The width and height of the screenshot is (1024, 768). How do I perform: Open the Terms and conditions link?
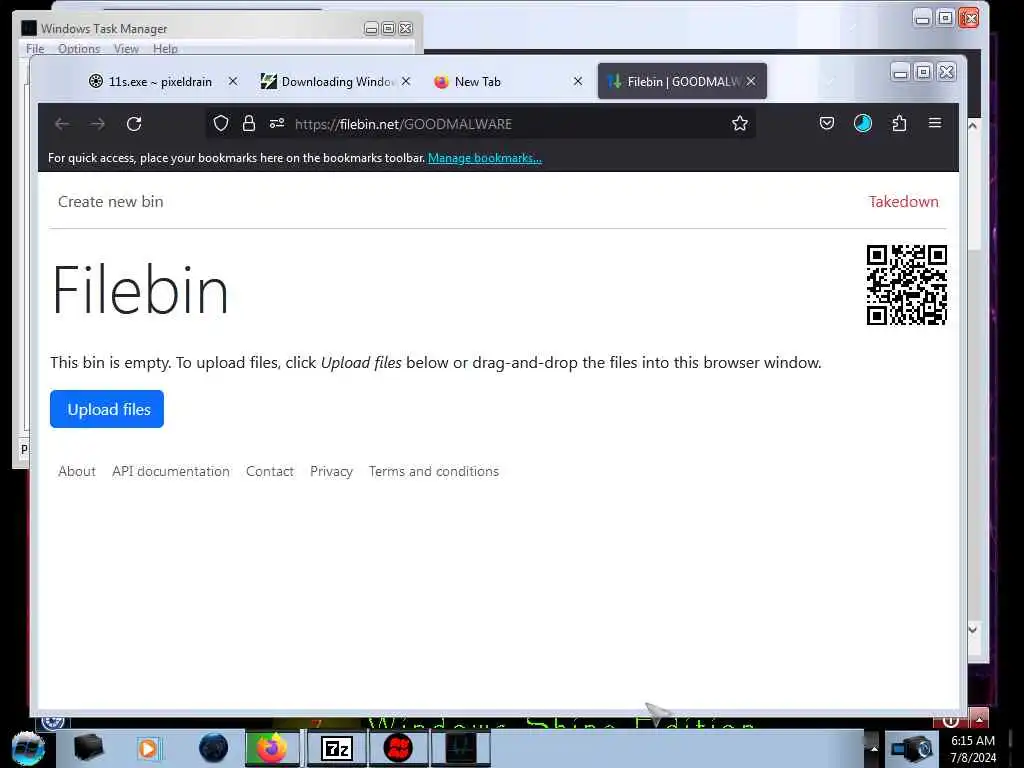point(434,472)
